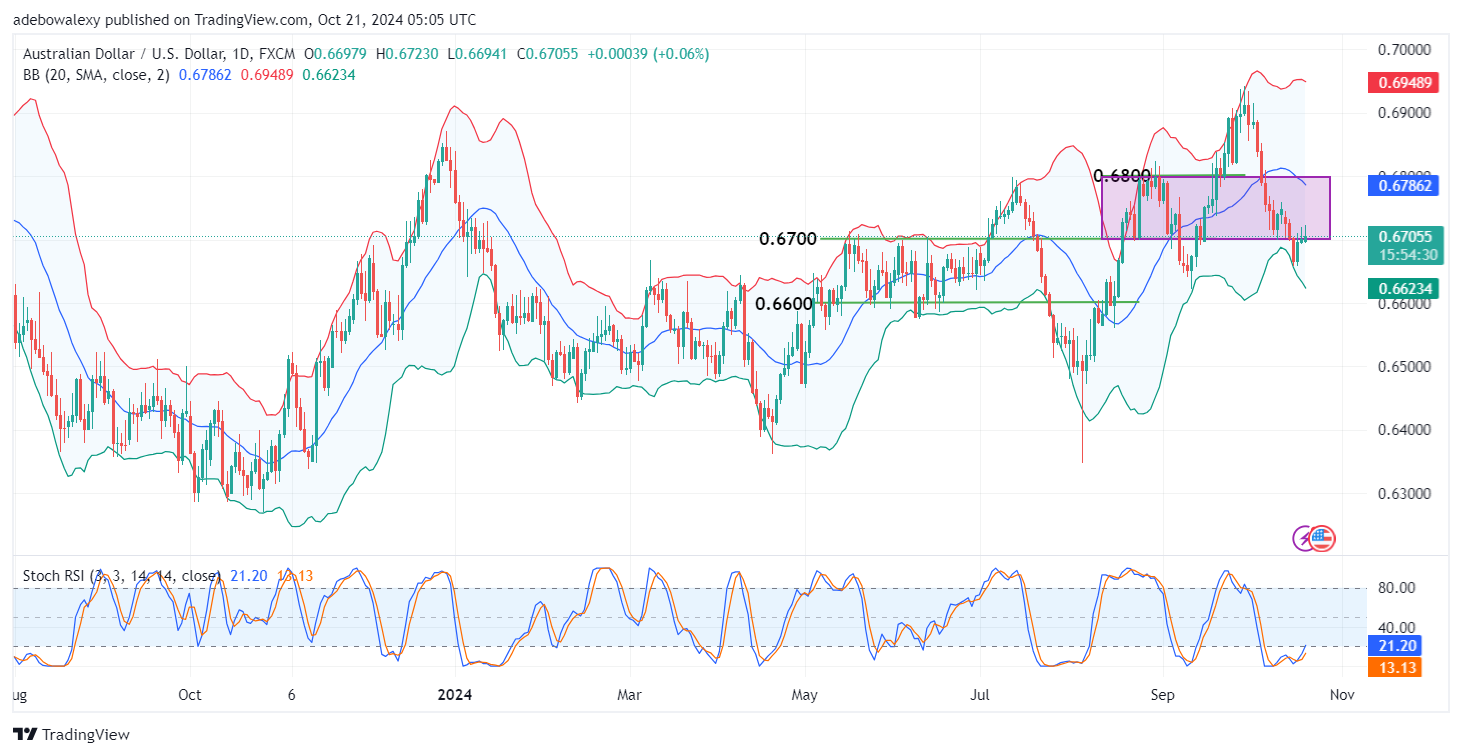Select the '0.6800' annotation label on the chart
This screenshot has width=1462, height=756.
1123,175
